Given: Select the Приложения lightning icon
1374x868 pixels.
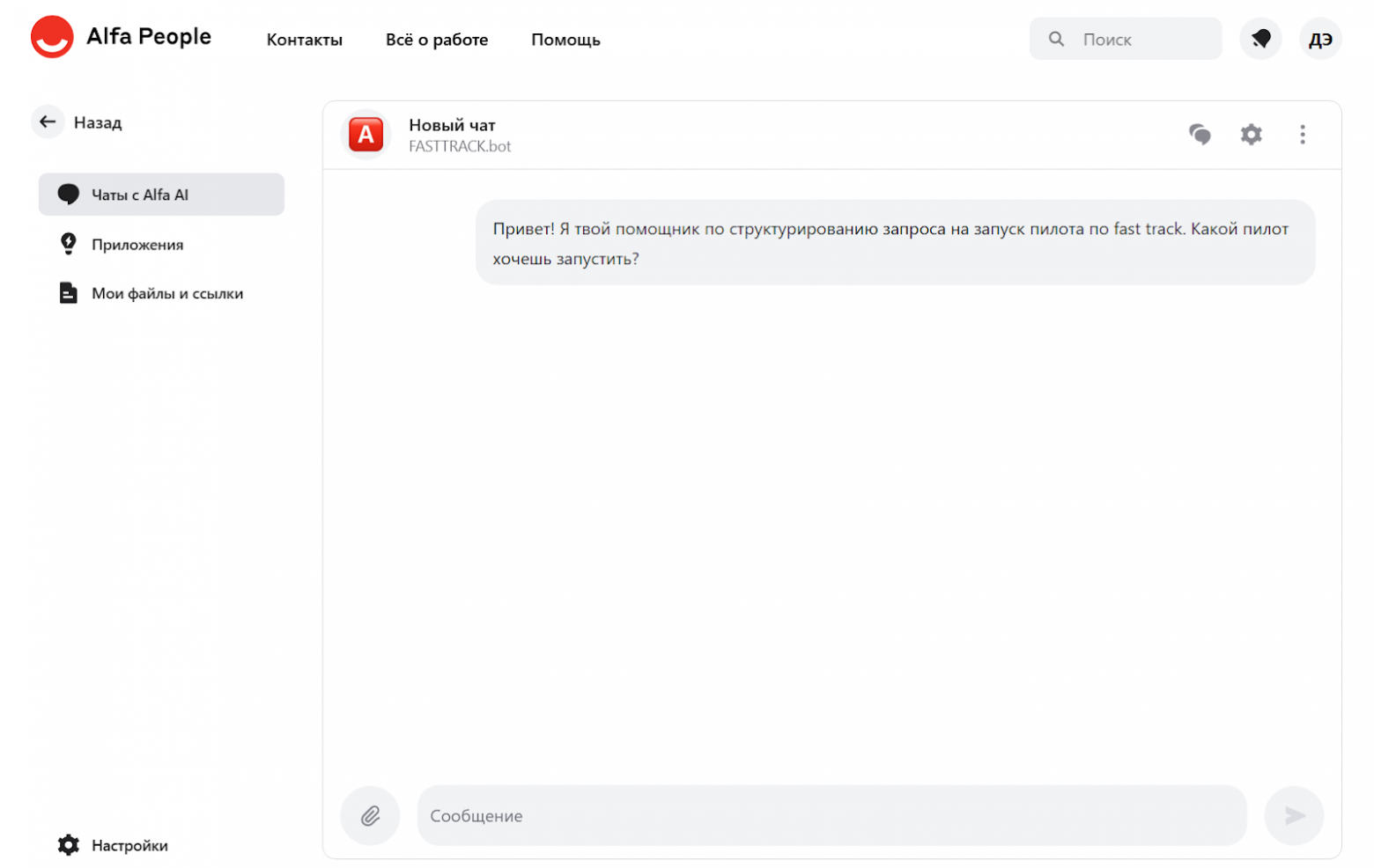Looking at the screenshot, I should tap(68, 244).
